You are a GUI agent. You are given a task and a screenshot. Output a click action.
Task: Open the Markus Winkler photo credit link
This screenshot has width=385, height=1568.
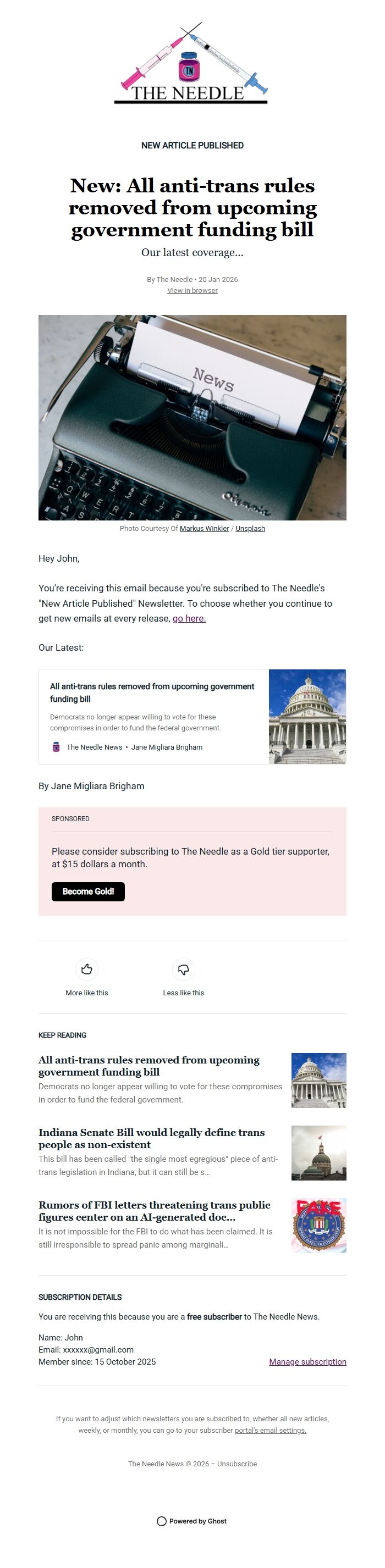204,528
